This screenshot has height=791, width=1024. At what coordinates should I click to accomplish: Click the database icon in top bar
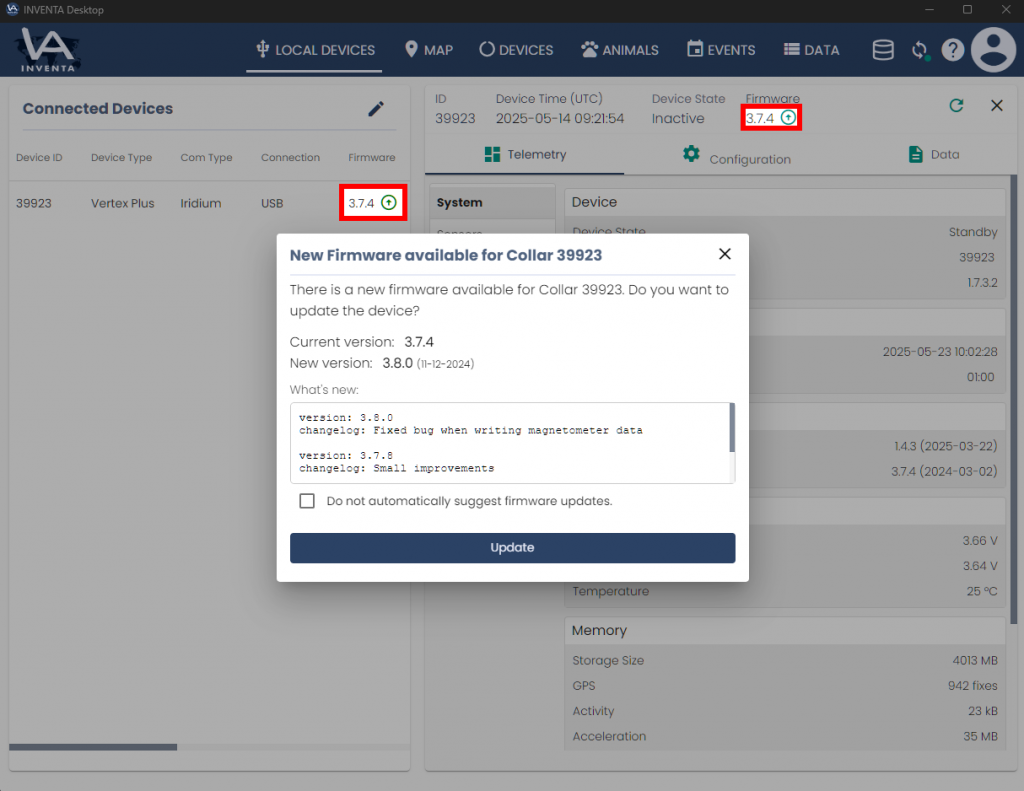[x=883, y=50]
